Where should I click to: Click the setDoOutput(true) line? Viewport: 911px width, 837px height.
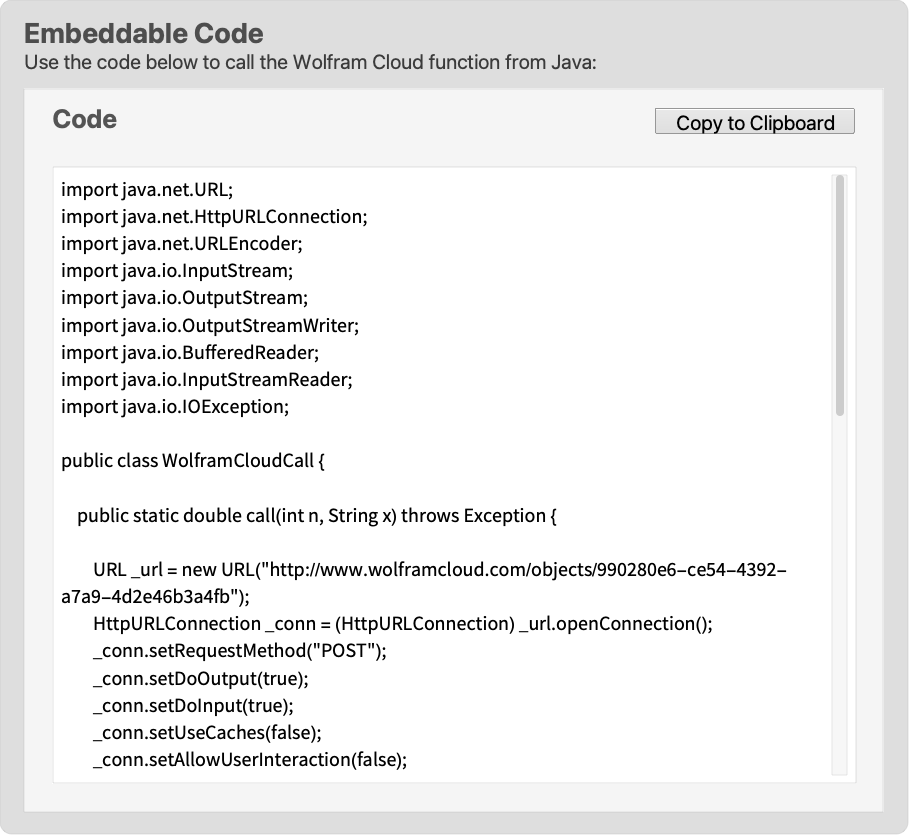(201, 678)
